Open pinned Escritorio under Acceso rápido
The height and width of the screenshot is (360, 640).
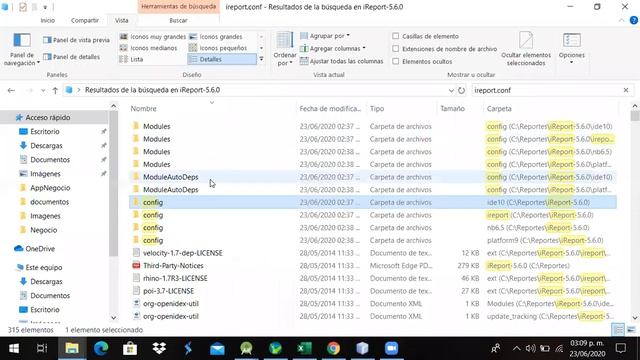click(44, 131)
